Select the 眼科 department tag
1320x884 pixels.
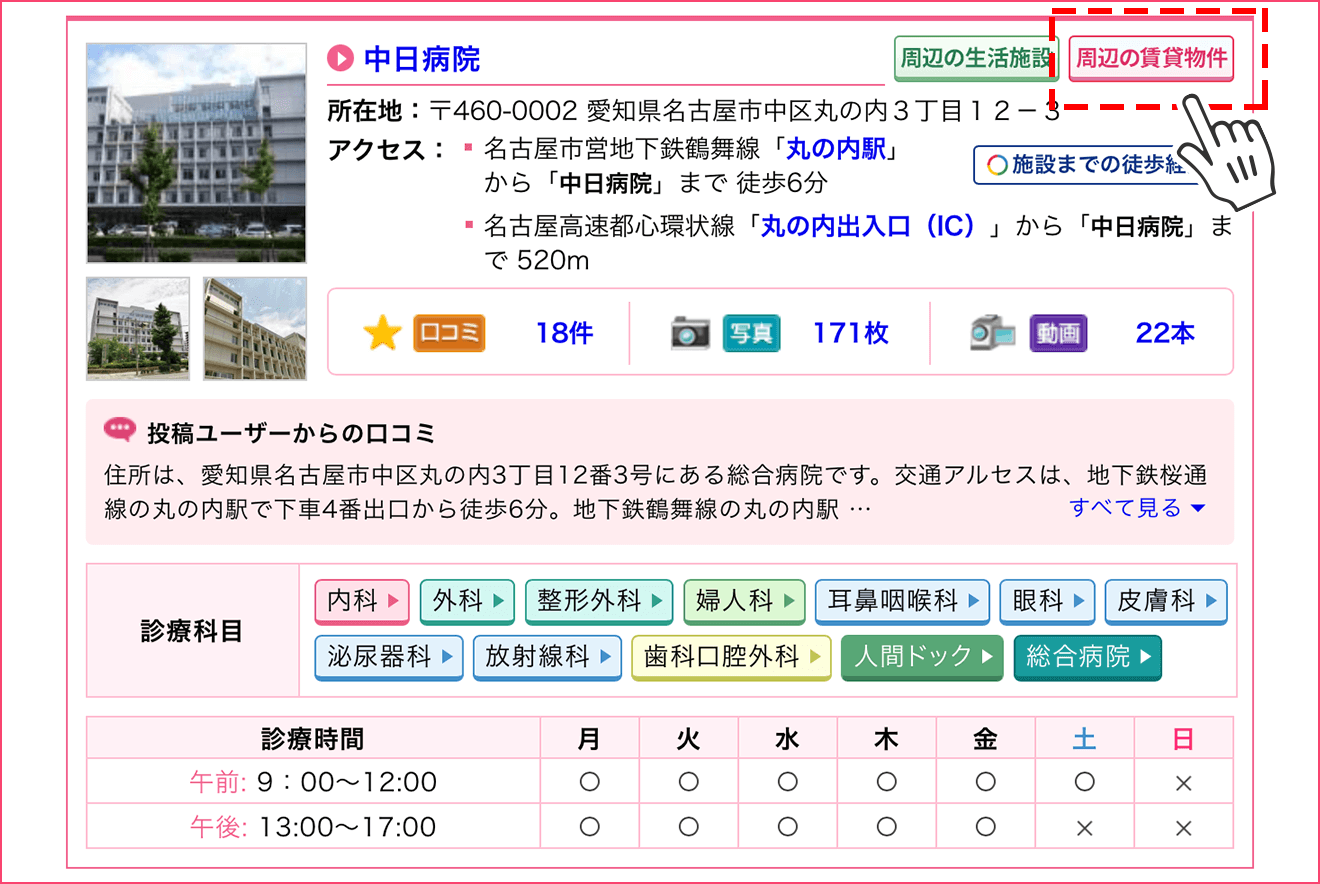[1047, 602]
